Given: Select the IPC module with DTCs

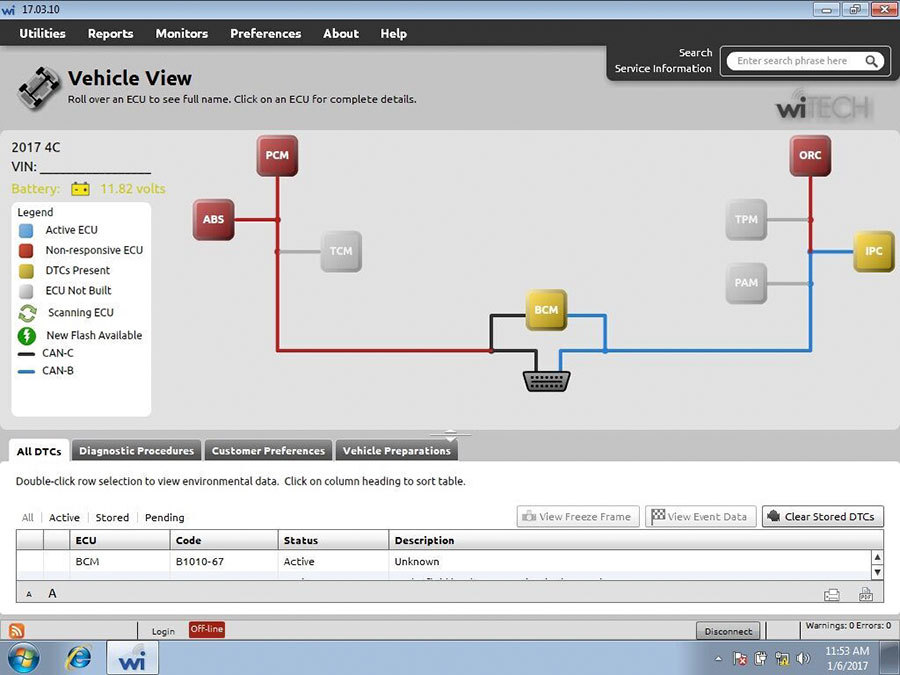Looking at the screenshot, I should [873, 251].
